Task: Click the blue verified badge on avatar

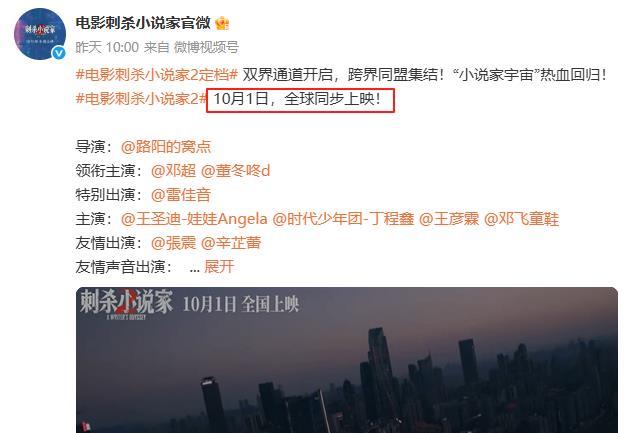Action: [x=60, y=53]
